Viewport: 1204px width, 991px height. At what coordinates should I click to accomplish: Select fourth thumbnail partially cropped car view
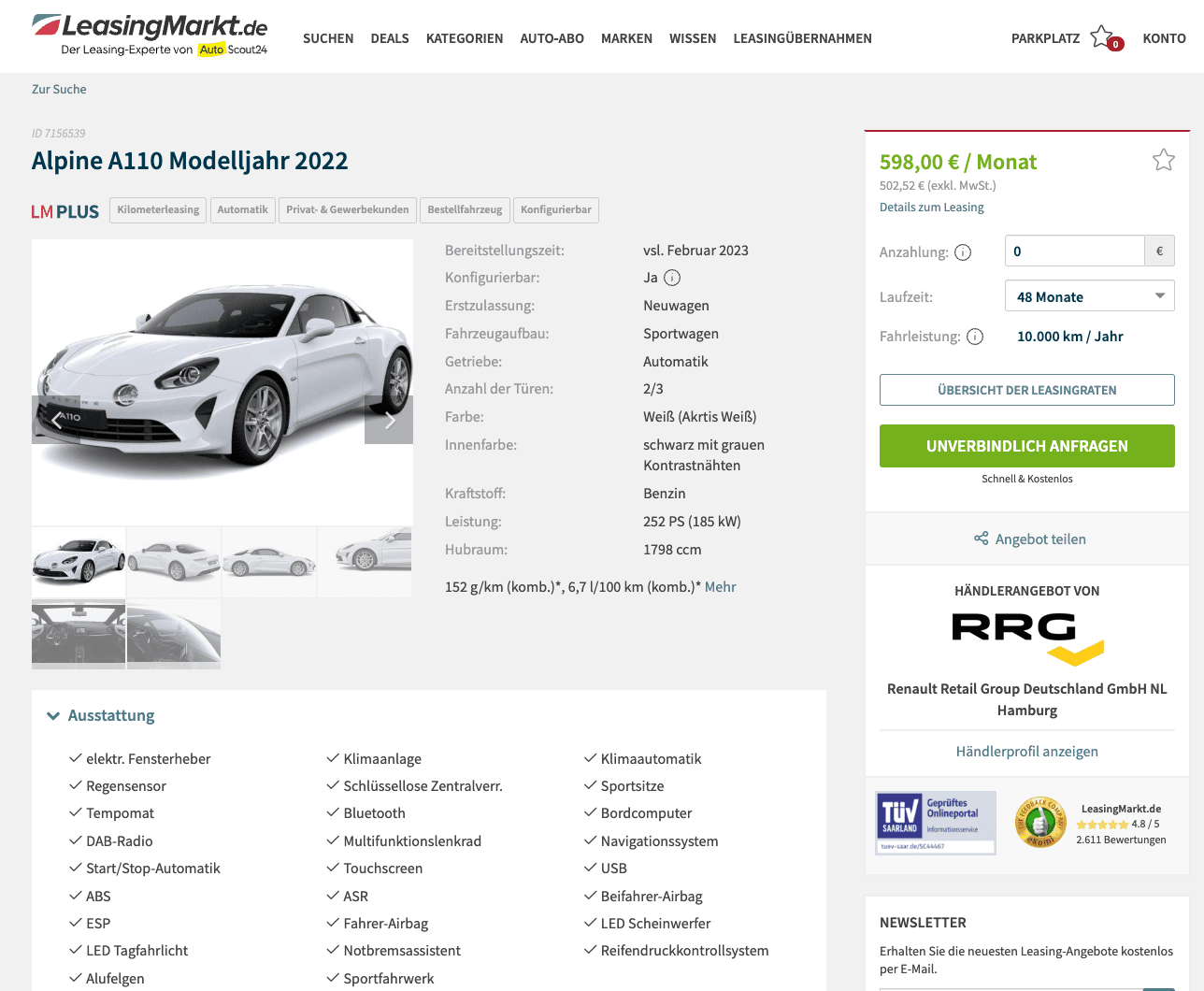pyautogui.click(x=365, y=562)
